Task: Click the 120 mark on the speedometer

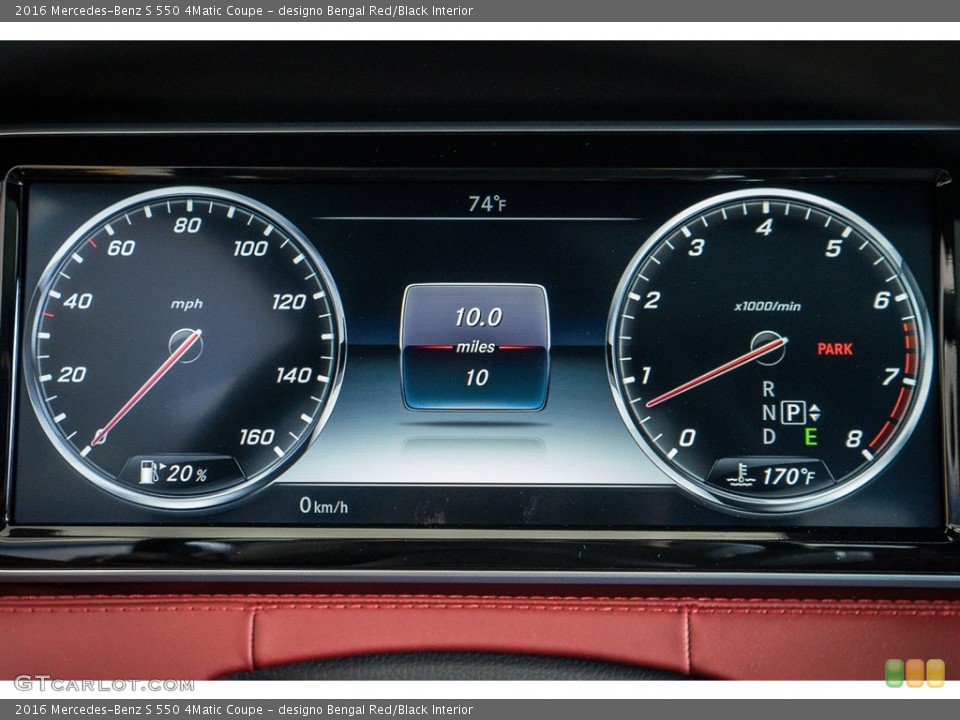Action: [289, 301]
